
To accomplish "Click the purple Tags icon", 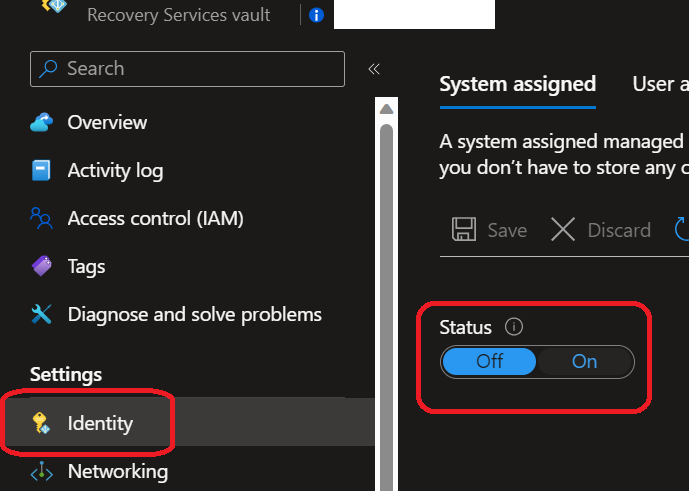I will [x=41, y=266].
